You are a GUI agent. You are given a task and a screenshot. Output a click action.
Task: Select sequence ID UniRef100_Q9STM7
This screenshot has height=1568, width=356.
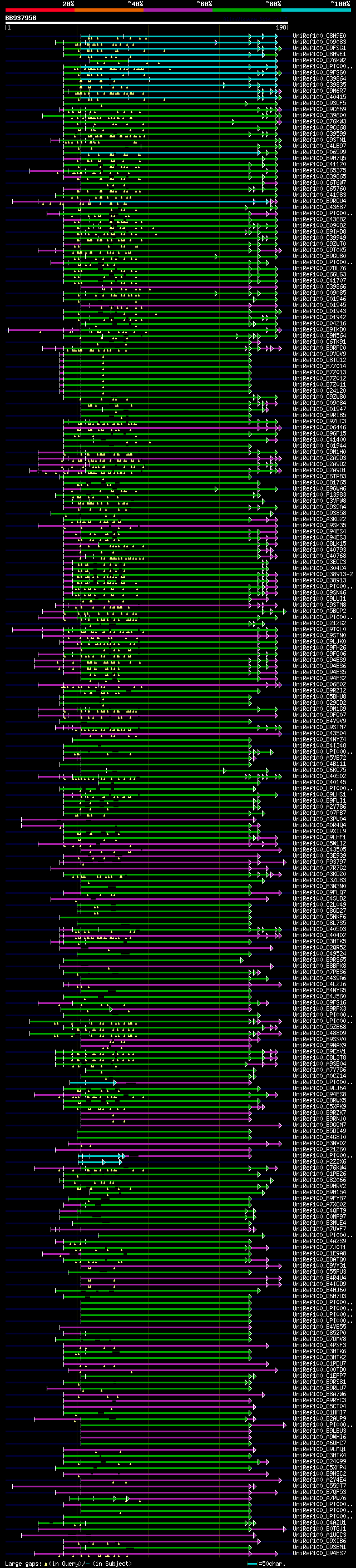pyautogui.click(x=319, y=728)
